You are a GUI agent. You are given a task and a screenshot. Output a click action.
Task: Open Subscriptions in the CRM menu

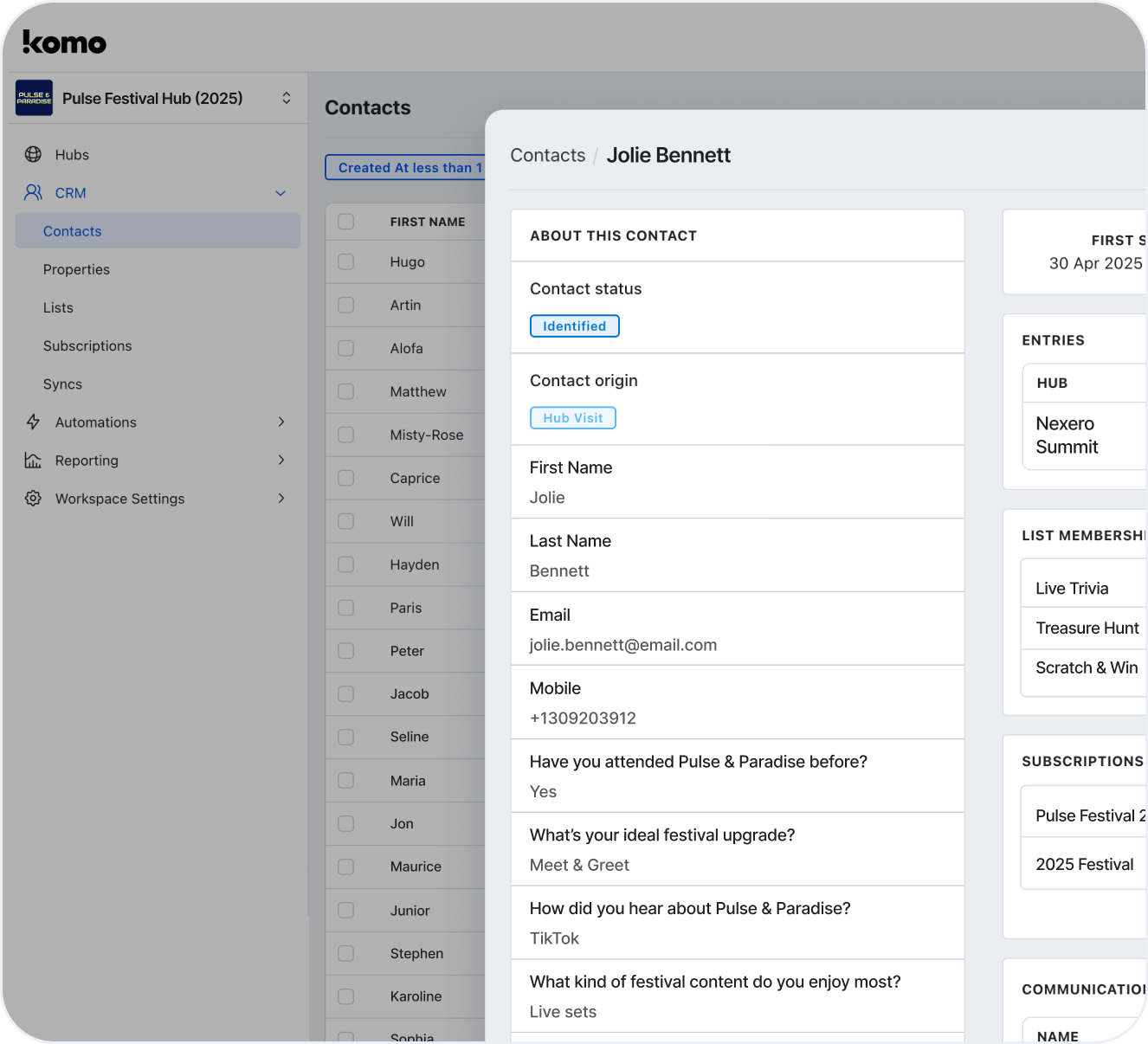[87, 345]
